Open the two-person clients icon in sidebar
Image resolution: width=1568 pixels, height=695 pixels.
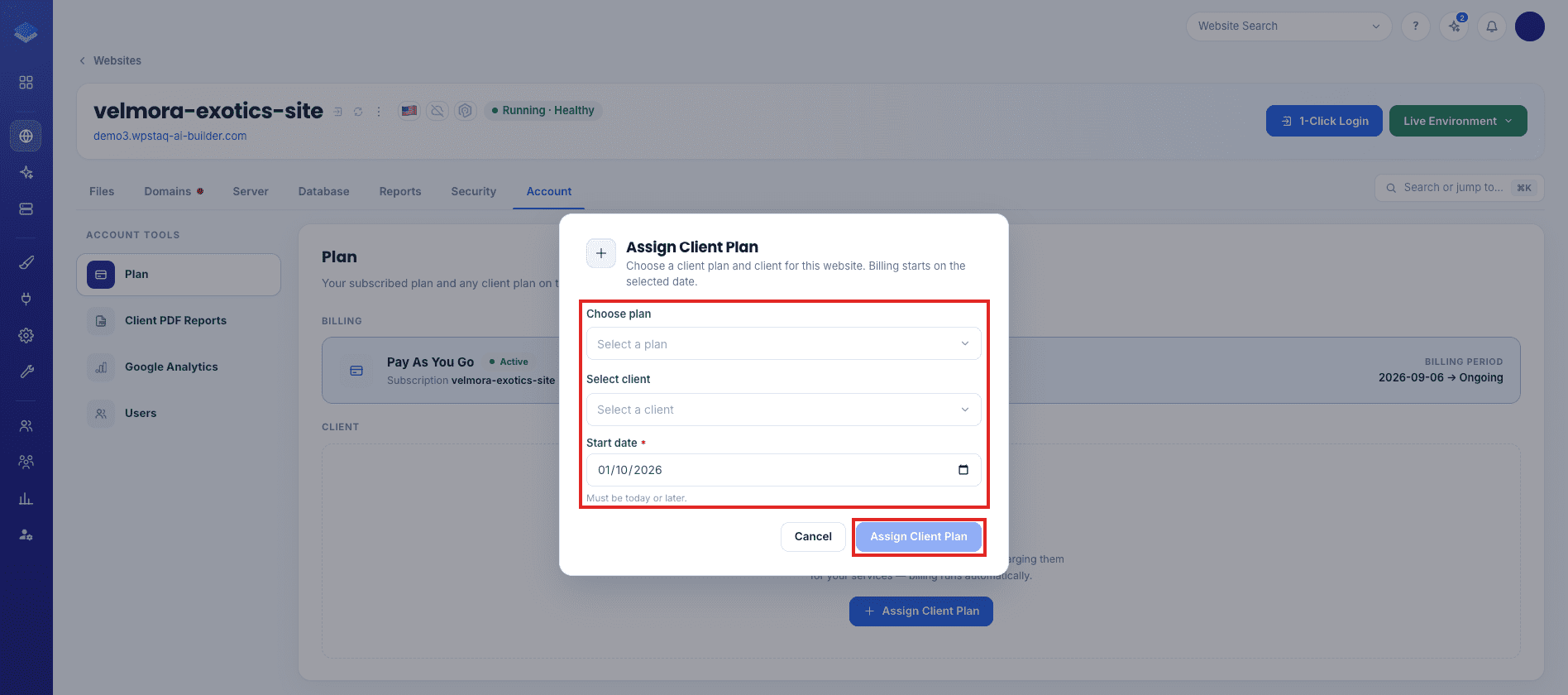pyautogui.click(x=26, y=425)
